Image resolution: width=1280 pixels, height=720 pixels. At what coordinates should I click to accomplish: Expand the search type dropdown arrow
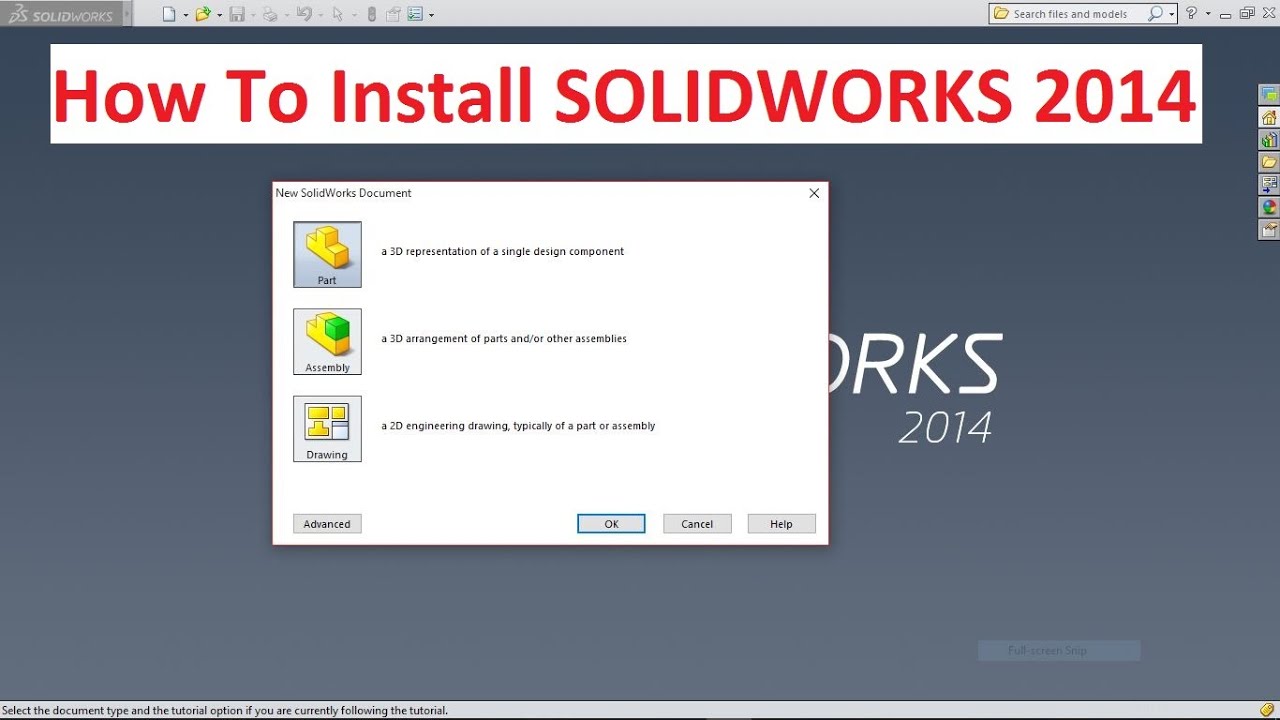(1172, 15)
